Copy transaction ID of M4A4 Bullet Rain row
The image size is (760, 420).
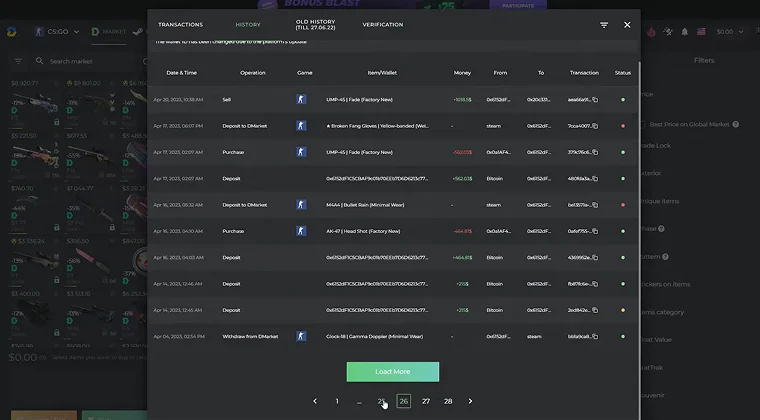pos(595,205)
